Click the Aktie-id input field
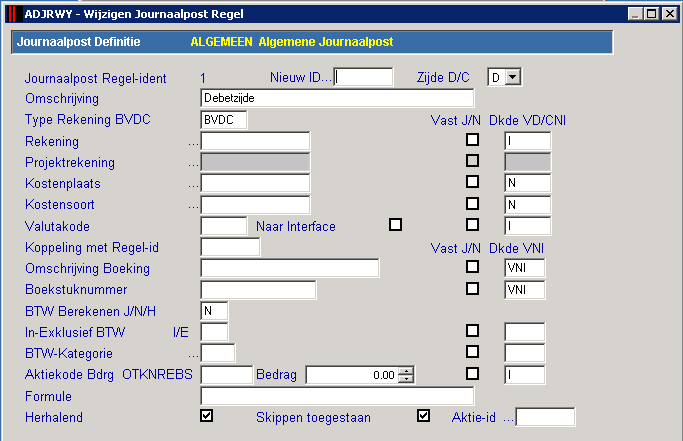 [x=545, y=417]
